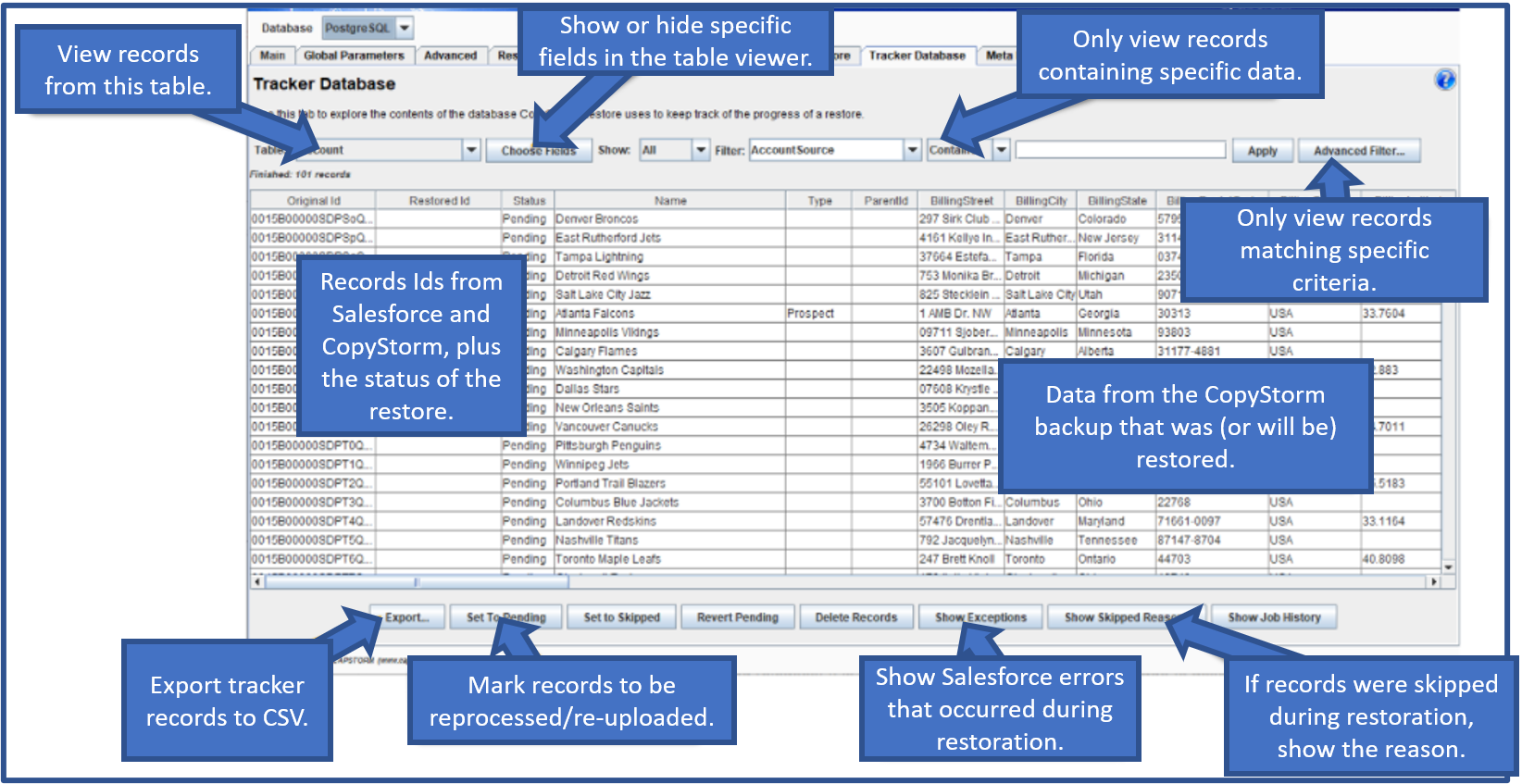Sort by the Name column header
This screenshot has width=1522, height=784.
click(670, 200)
